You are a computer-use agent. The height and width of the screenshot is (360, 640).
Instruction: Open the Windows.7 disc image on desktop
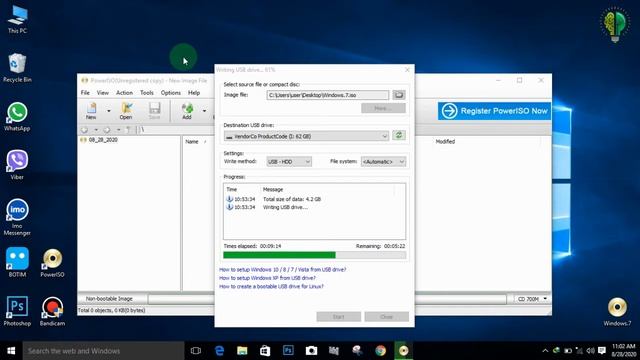(x=617, y=311)
